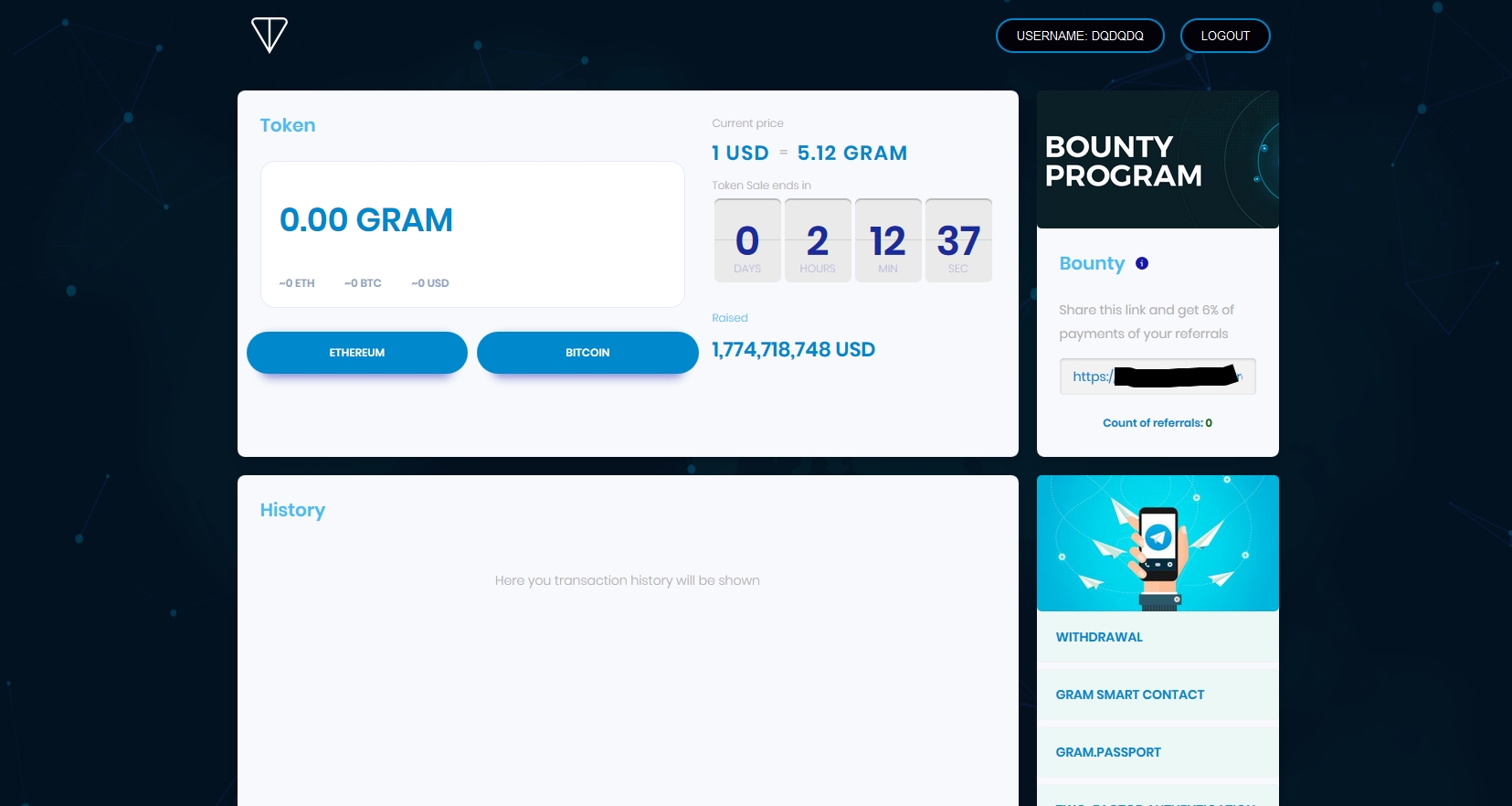Viewport: 1512px width, 806px height.
Task: Click the DAYS countdown tile
Action: (747, 240)
